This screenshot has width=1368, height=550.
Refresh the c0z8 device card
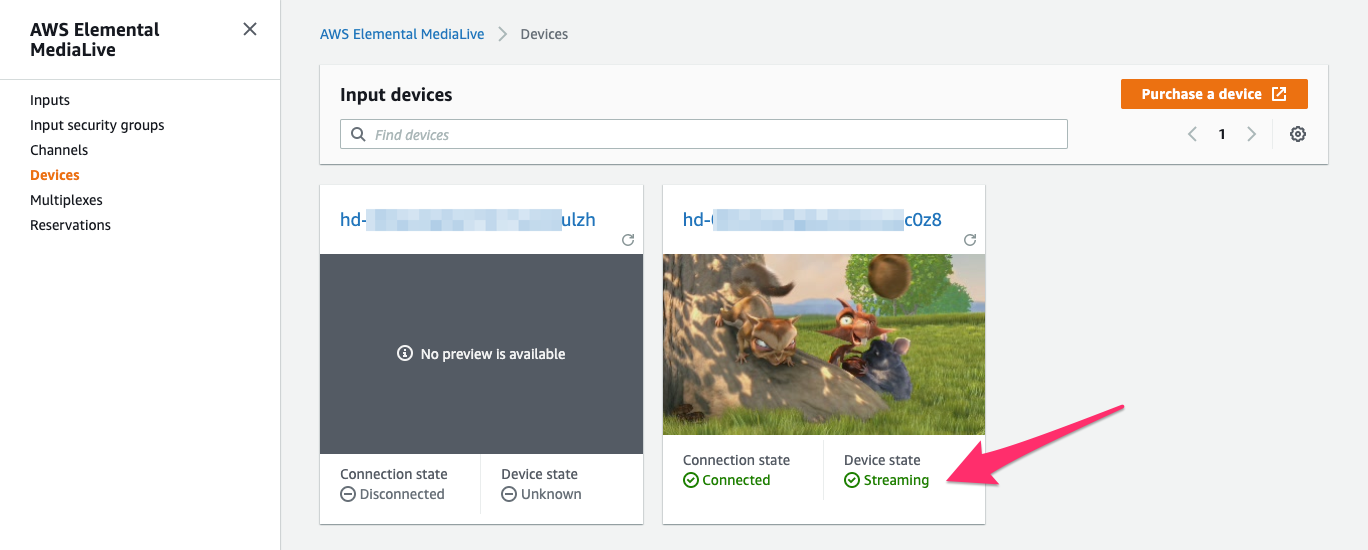coord(970,240)
